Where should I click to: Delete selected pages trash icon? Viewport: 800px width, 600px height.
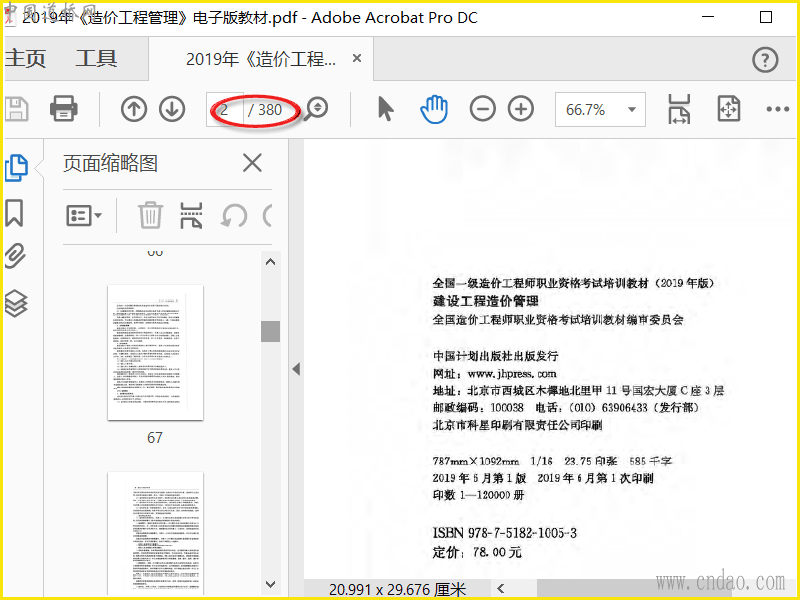point(151,215)
